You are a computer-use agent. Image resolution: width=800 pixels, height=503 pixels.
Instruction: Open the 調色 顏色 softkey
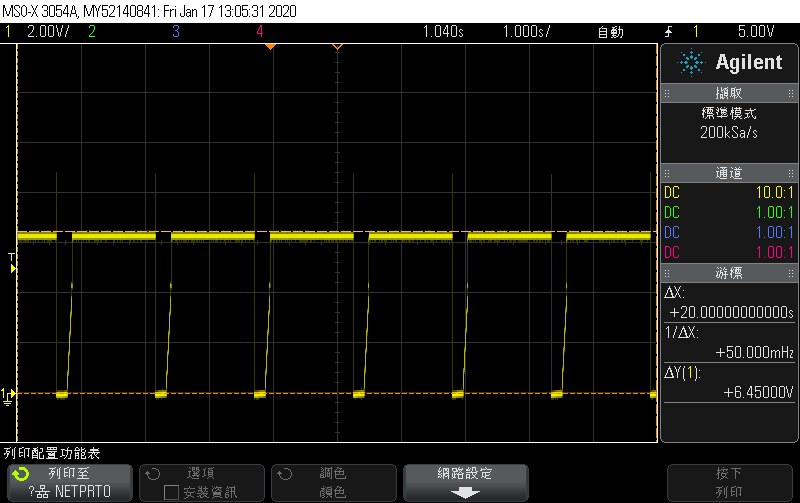334,483
